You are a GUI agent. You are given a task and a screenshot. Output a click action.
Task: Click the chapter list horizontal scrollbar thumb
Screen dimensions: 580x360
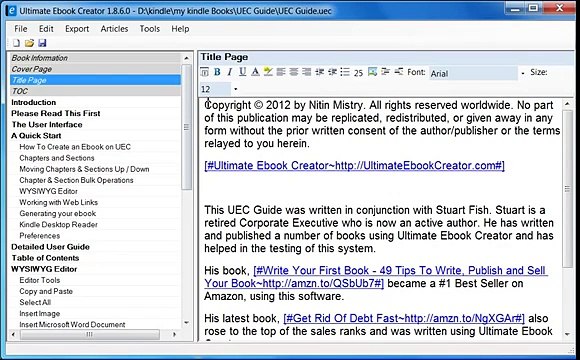pyautogui.click(x=90, y=334)
